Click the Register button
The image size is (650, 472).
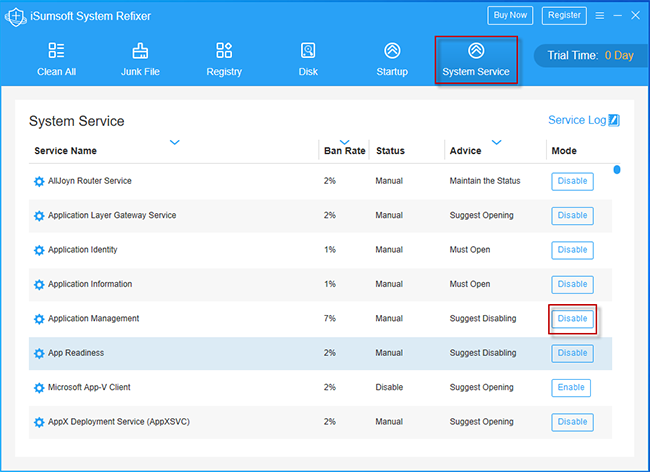(564, 16)
